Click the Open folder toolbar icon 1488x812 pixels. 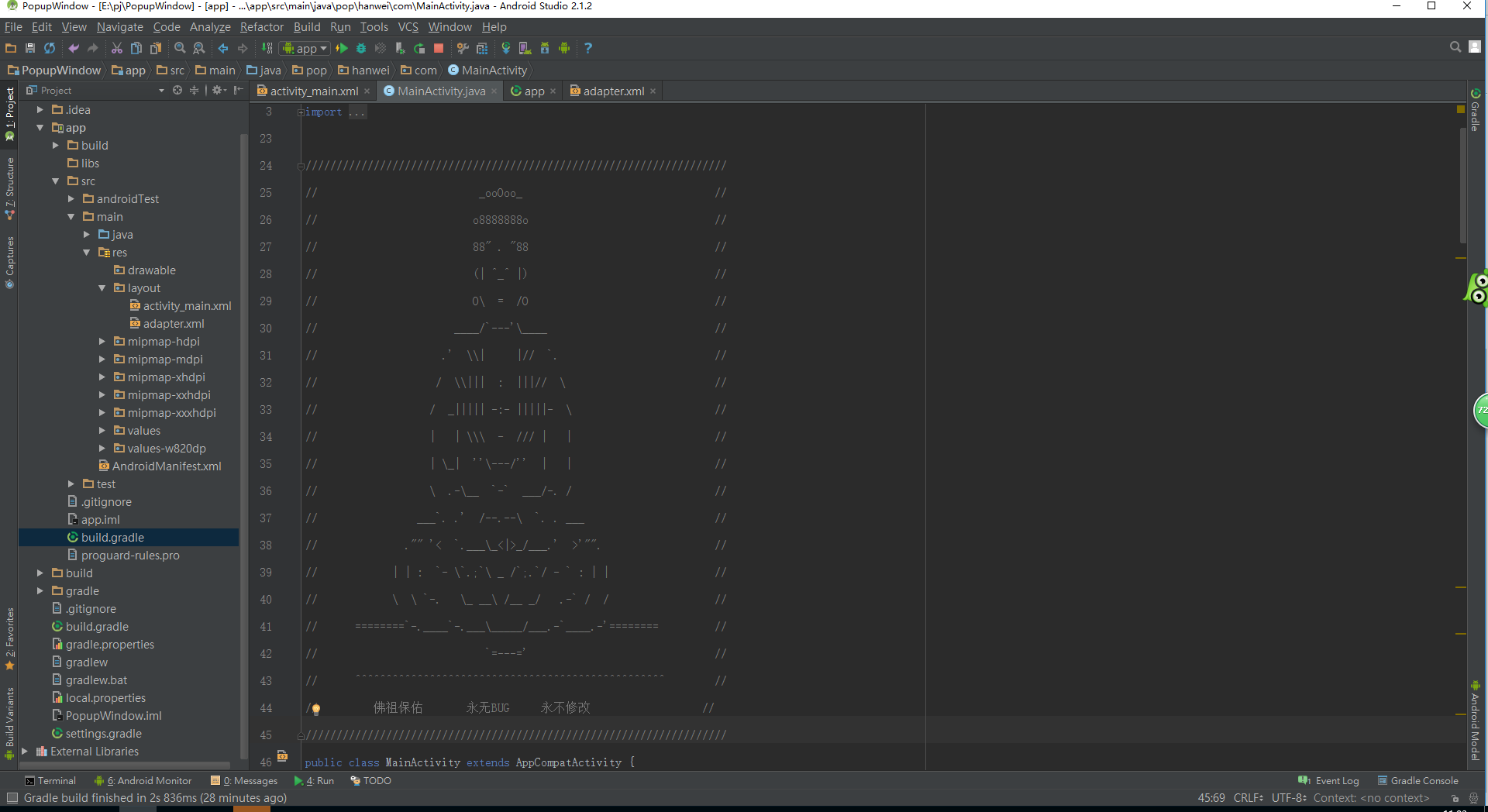click(x=11, y=48)
